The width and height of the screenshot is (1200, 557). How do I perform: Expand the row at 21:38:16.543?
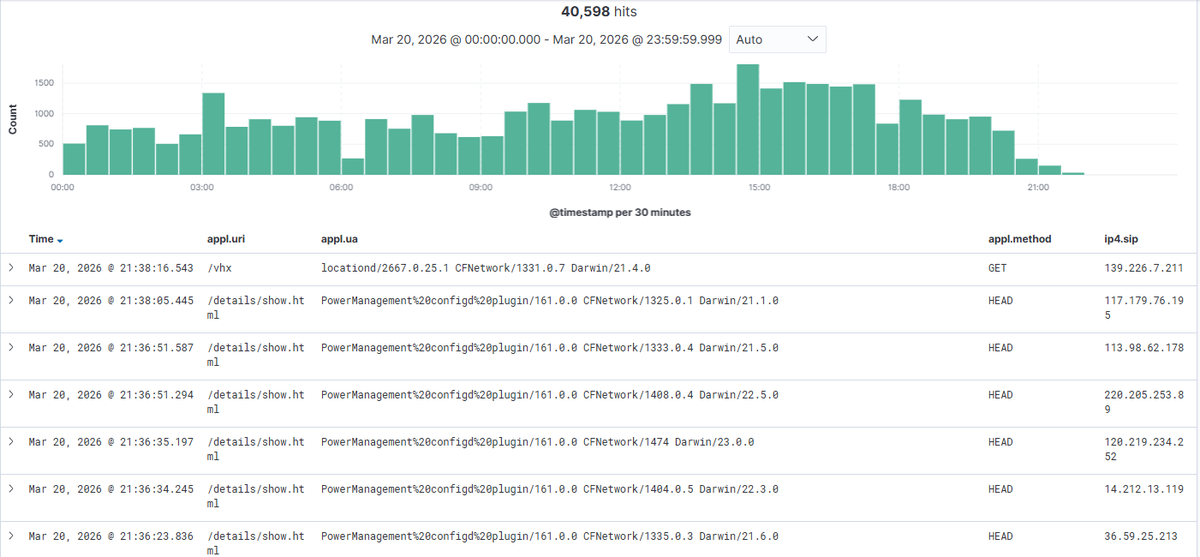tap(11, 268)
